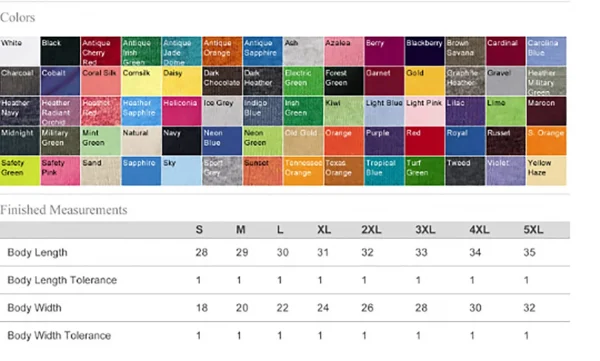
Task: Click the Body Width Tolerance row label
Action: coord(59,336)
